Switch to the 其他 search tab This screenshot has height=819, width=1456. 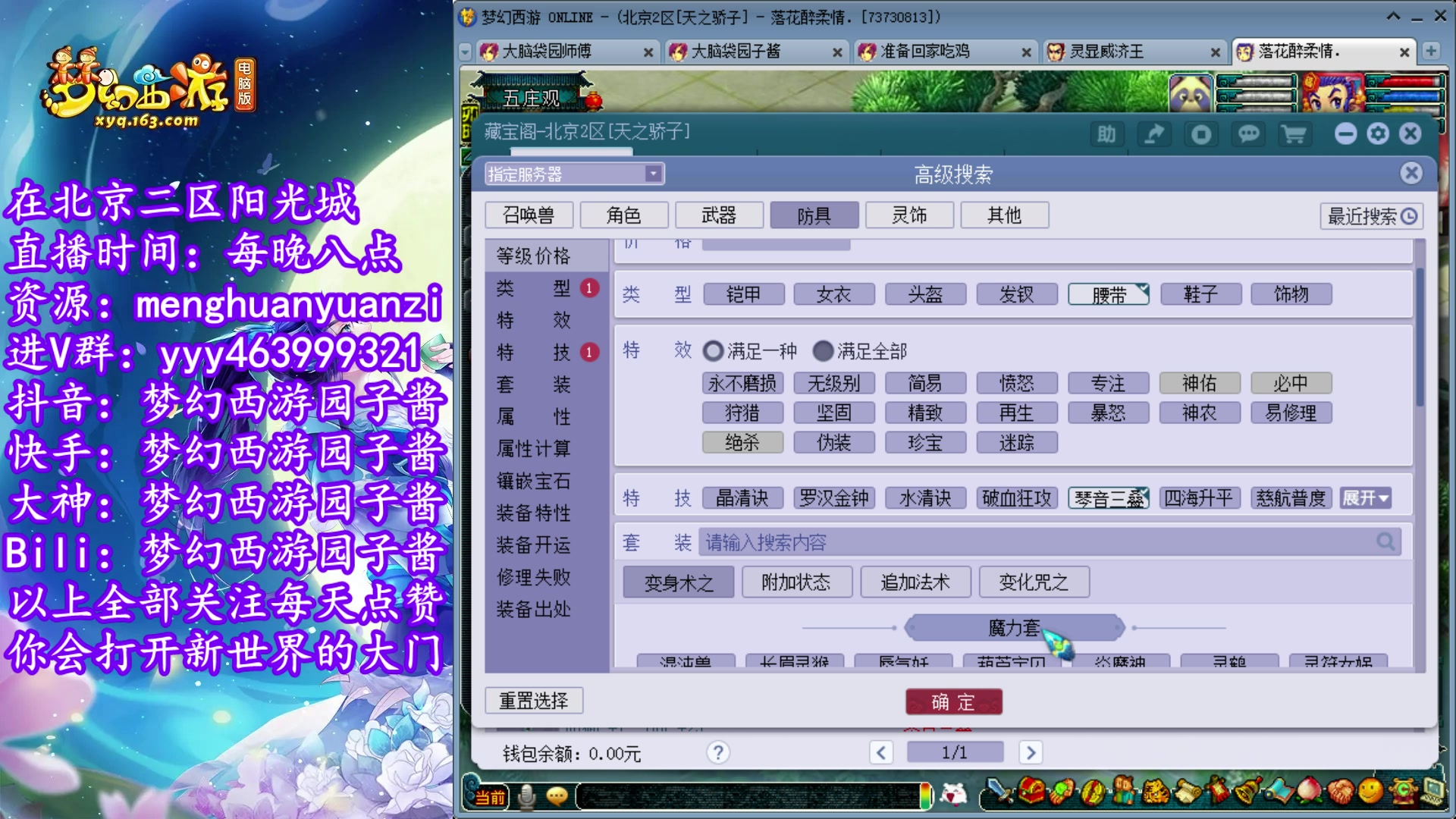(1005, 215)
